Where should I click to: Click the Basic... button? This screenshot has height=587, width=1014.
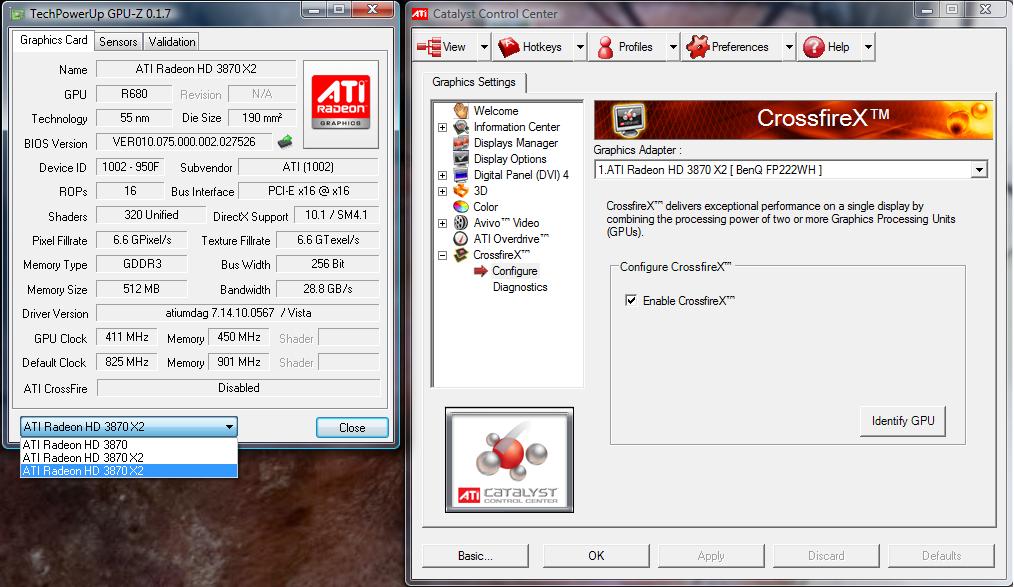coord(475,556)
